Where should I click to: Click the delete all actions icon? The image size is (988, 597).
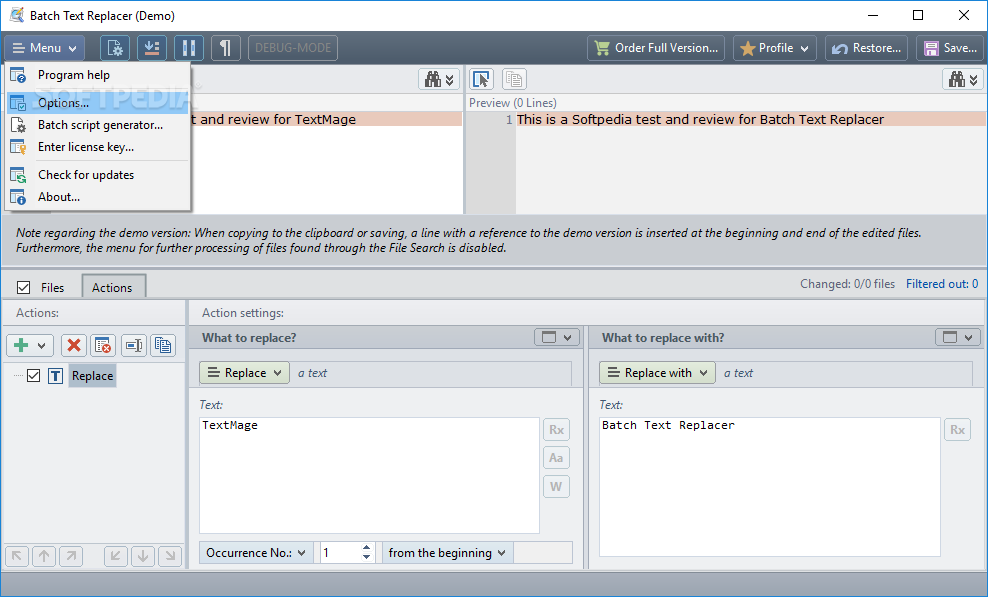103,345
